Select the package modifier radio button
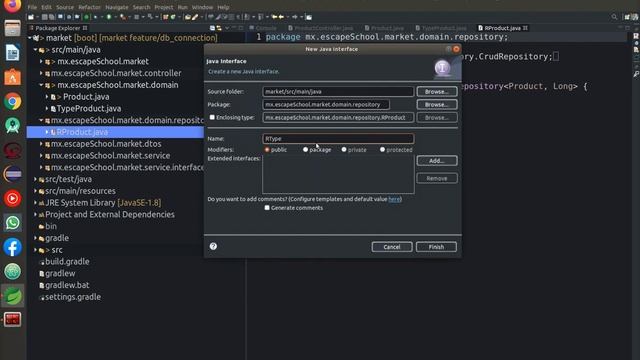Screen dimensions: 640x360 (x=305, y=150)
